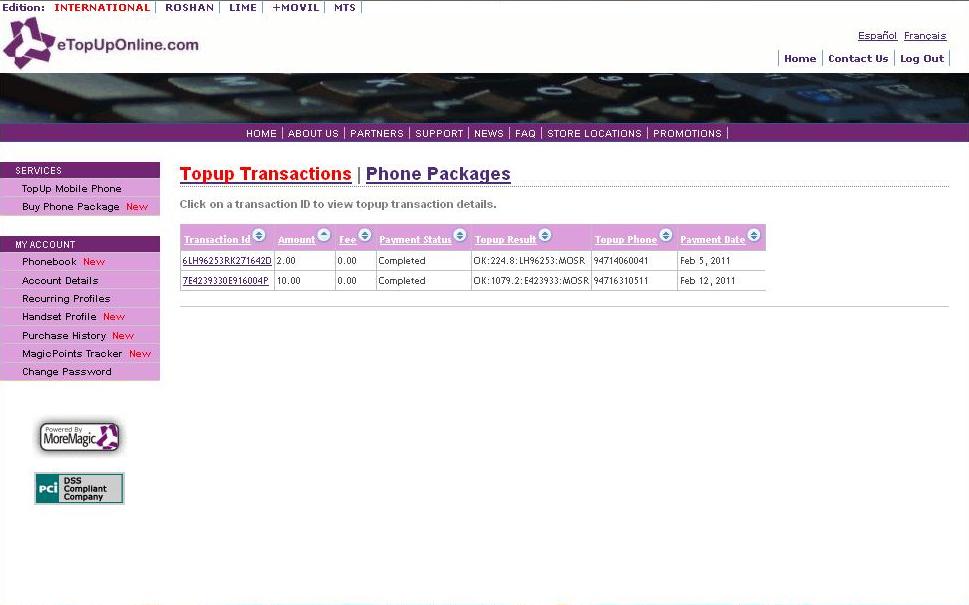Sort Topup Phone column via arrow icon
Screen dimensions: 969x605
tap(666, 235)
